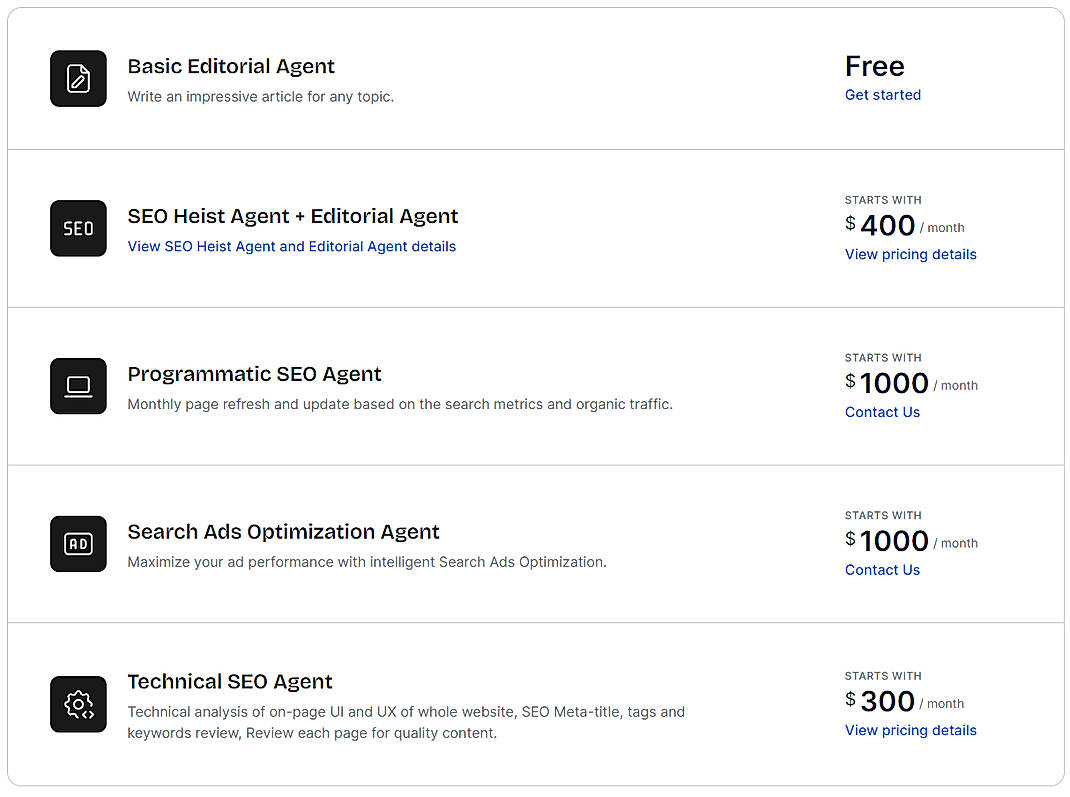
Task: Click the 'Technical analysis of on-page UI' description
Action: tap(406, 722)
